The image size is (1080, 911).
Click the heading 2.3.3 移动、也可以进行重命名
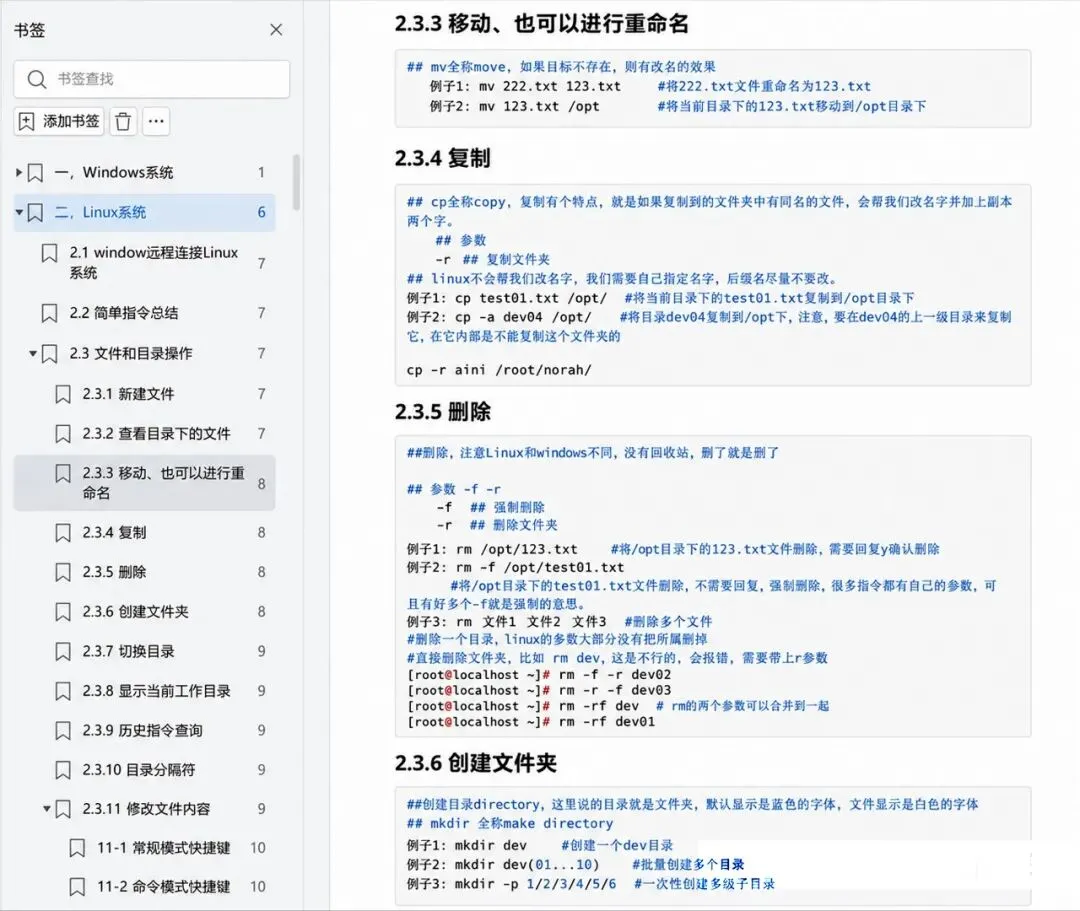541,23
